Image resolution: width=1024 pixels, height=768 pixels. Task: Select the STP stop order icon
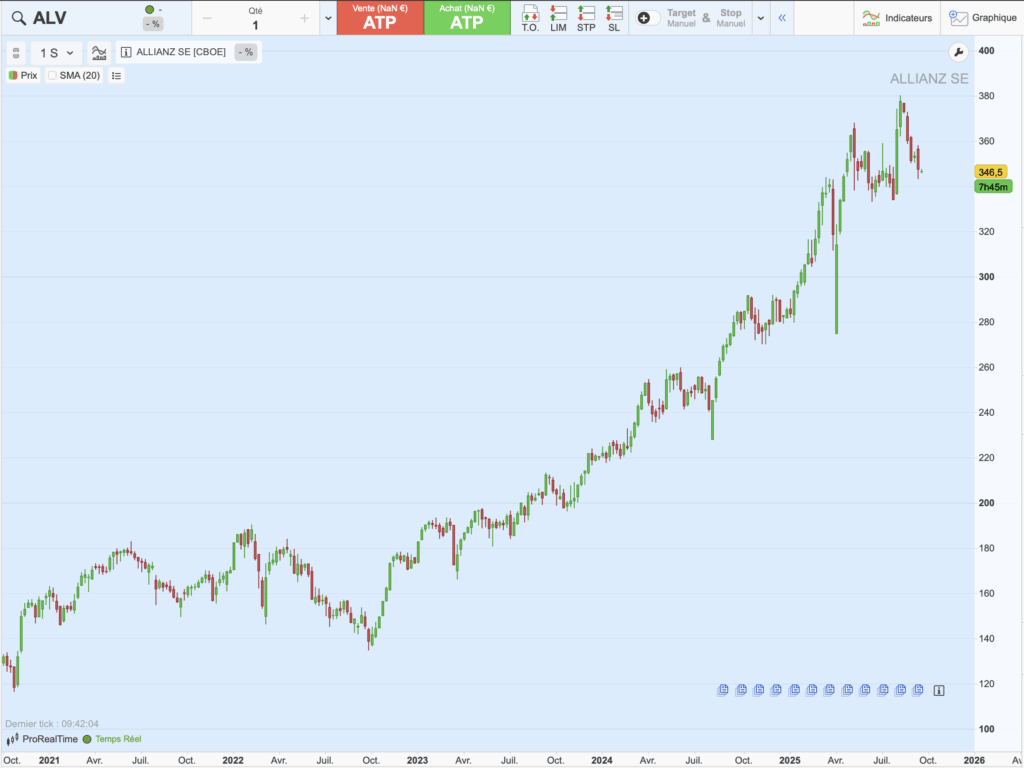pyautogui.click(x=585, y=17)
